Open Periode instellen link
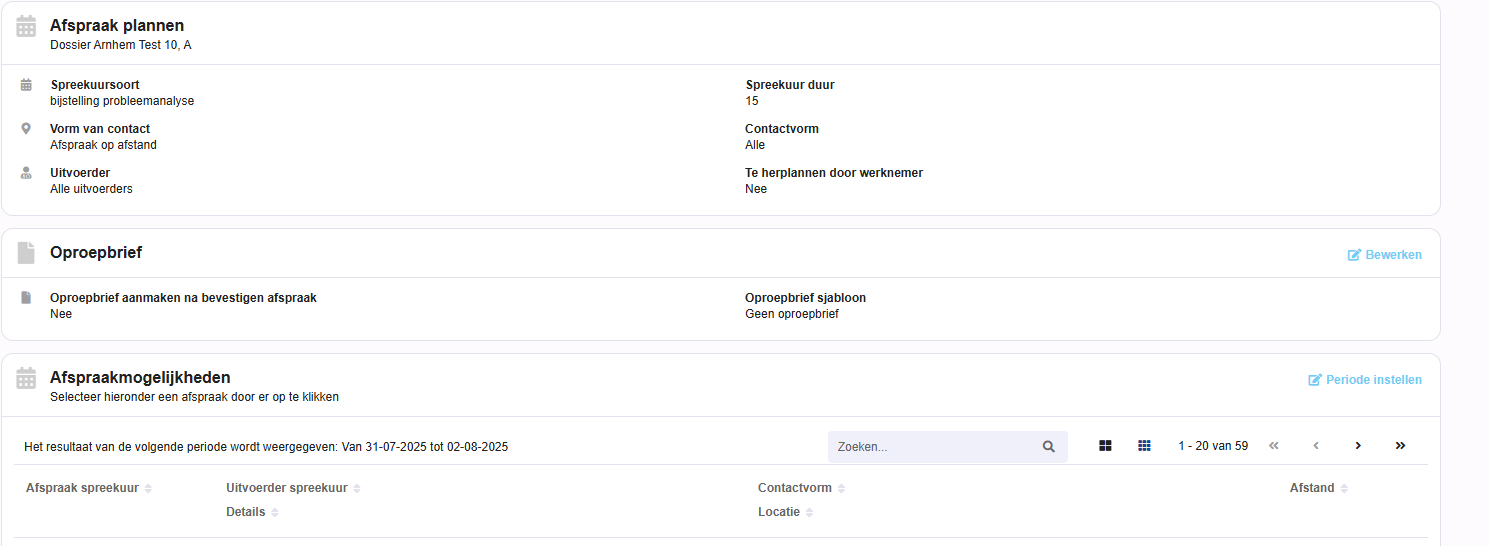Viewport: 1489px width, 546px height. (1365, 380)
